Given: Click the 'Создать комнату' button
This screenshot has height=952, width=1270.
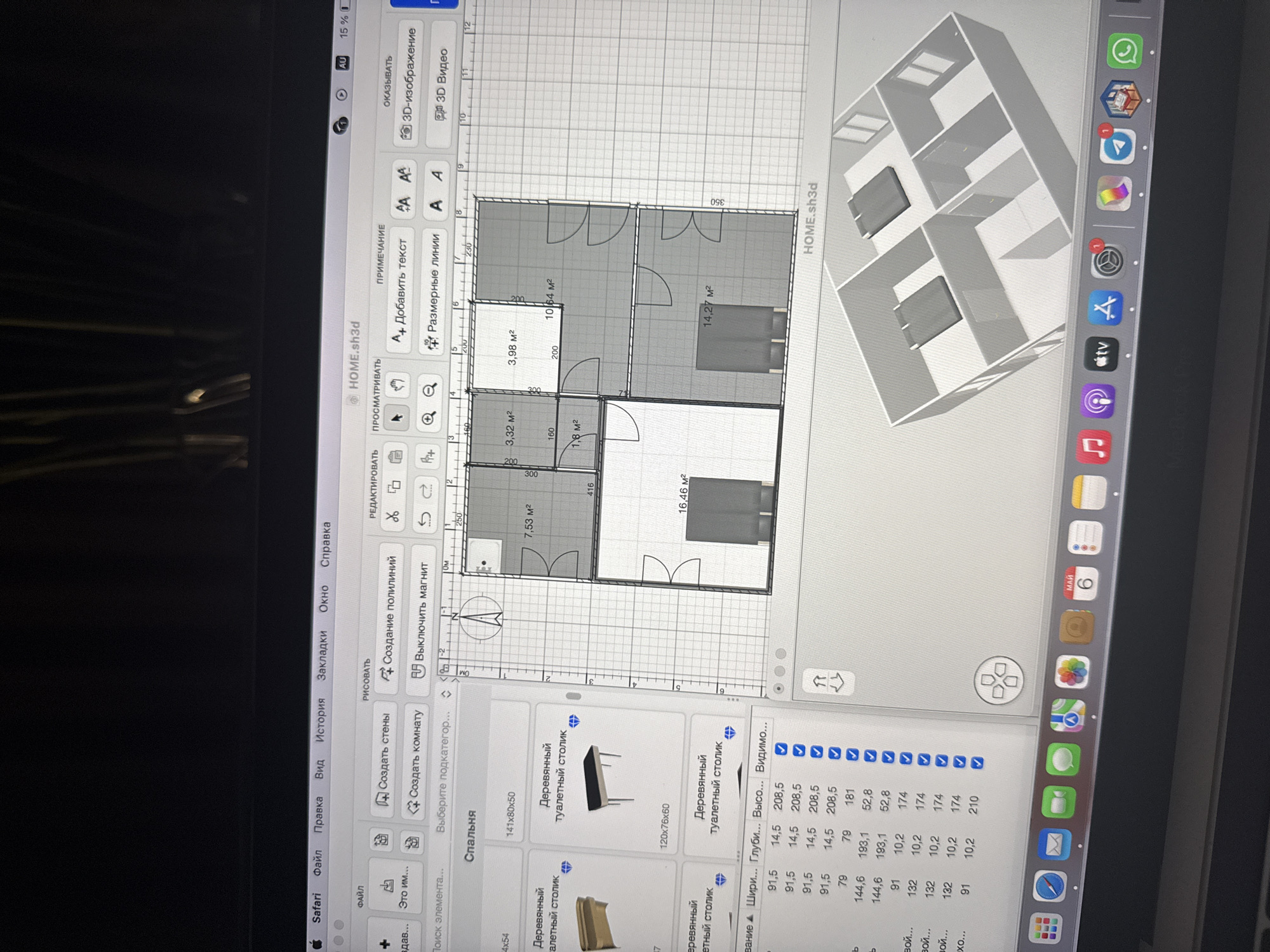Looking at the screenshot, I should (x=413, y=762).
